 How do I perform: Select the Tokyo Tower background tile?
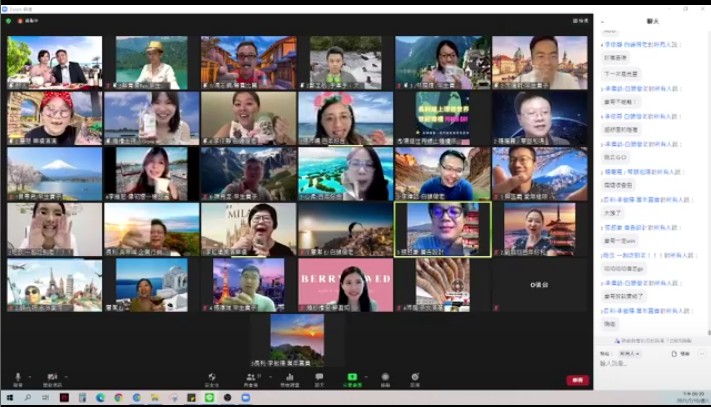tap(248, 285)
